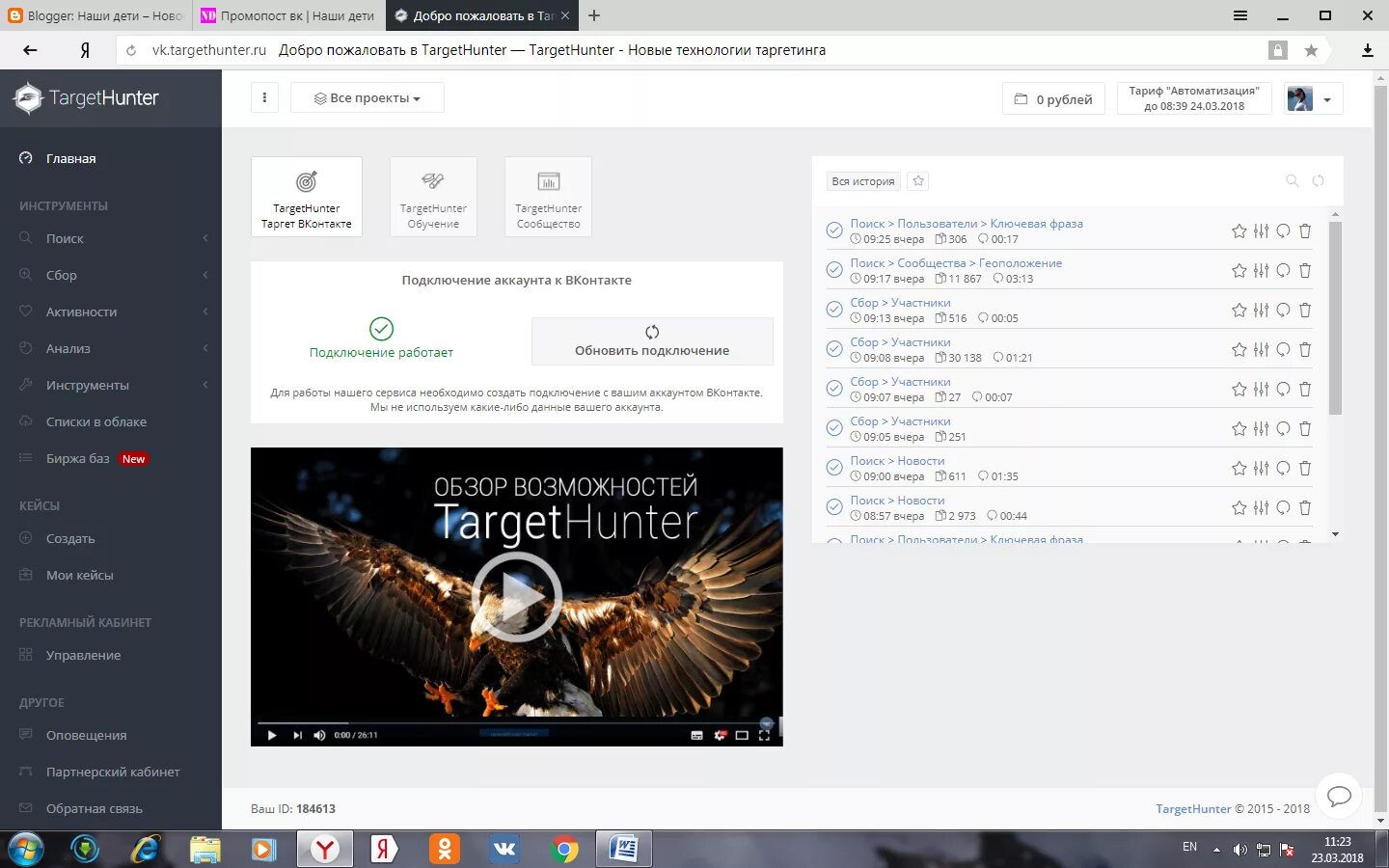1389x868 pixels.
Task: Open the chat support bubble icon
Action: point(1339,796)
